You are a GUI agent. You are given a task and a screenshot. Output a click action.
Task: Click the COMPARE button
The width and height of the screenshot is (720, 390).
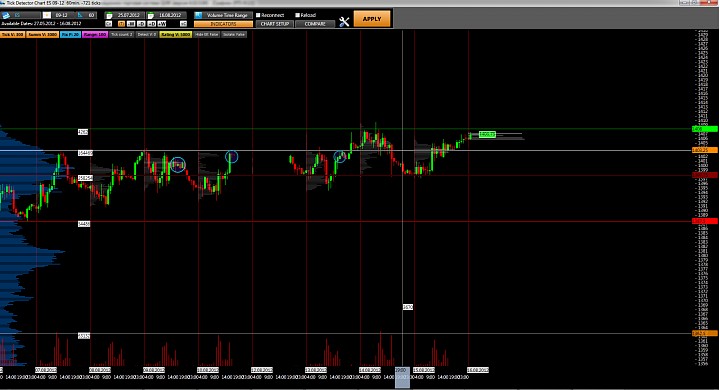[x=315, y=24]
